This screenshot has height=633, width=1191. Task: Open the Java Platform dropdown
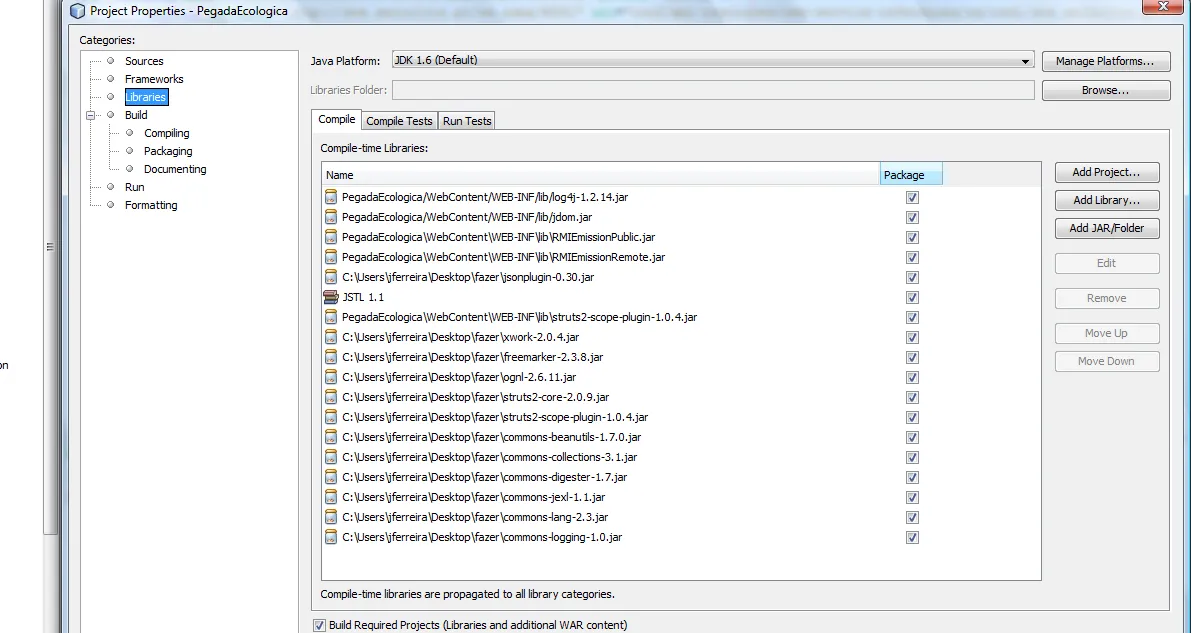tap(712, 61)
